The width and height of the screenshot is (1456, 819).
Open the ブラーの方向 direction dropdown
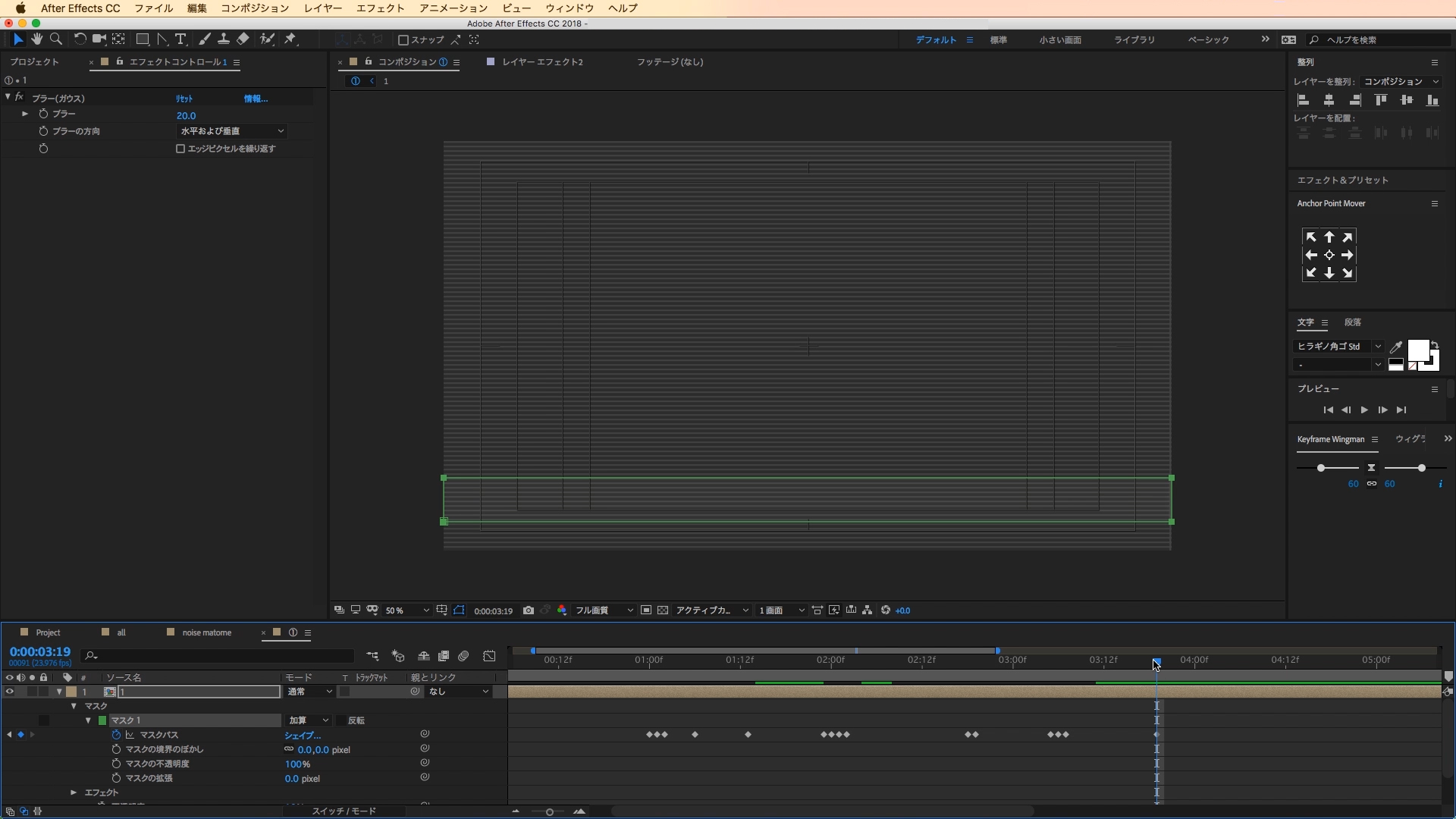click(231, 131)
